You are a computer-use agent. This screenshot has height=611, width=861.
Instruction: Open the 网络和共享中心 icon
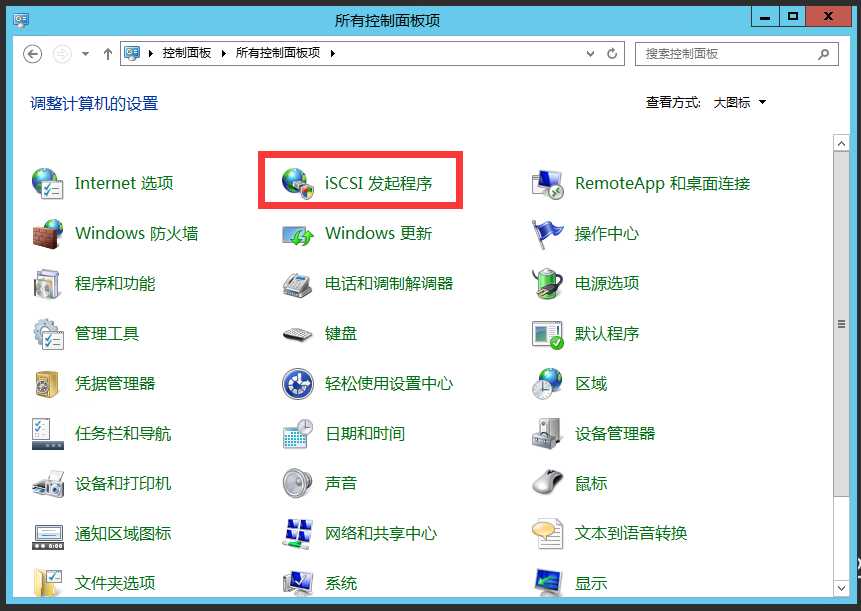pyautogui.click(x=298, y=534)
